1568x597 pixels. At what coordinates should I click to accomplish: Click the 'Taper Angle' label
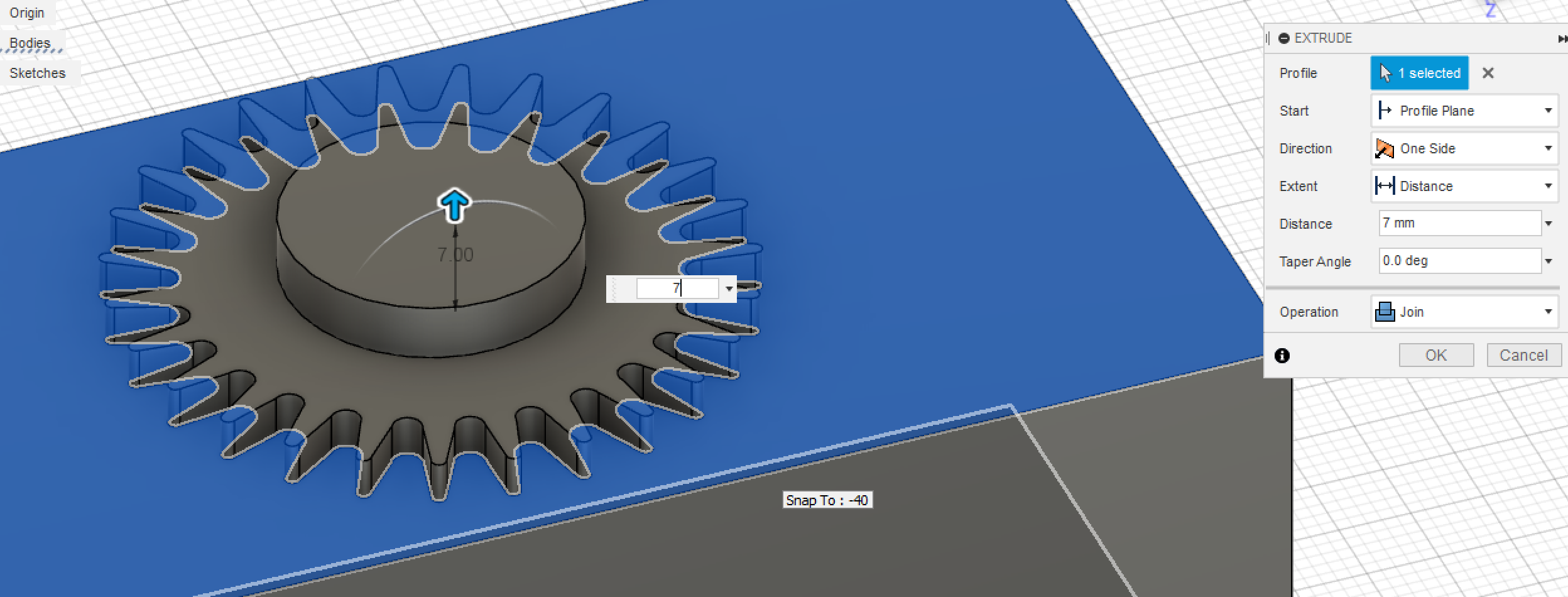click(x=1315, y=261)
